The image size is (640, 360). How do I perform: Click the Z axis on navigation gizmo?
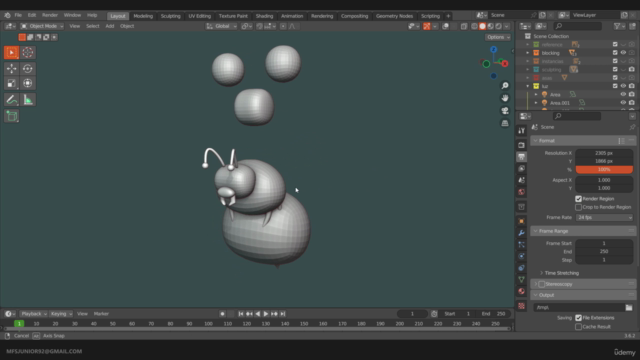[x=493, y=50]
